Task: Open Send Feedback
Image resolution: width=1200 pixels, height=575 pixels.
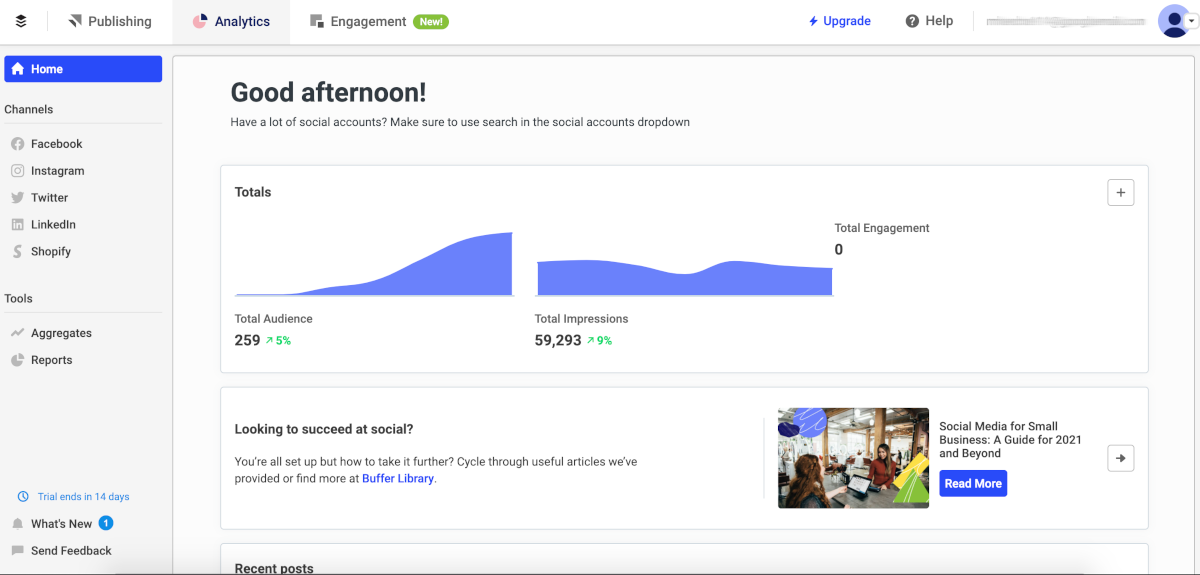Action: pyautogui.click(x=71, y=551)
